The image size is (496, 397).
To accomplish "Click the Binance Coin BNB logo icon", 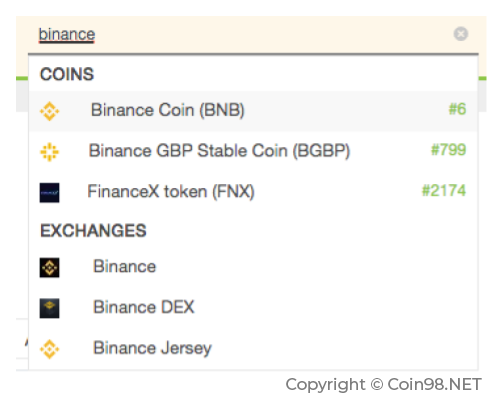I will click(x=50, y=111).
